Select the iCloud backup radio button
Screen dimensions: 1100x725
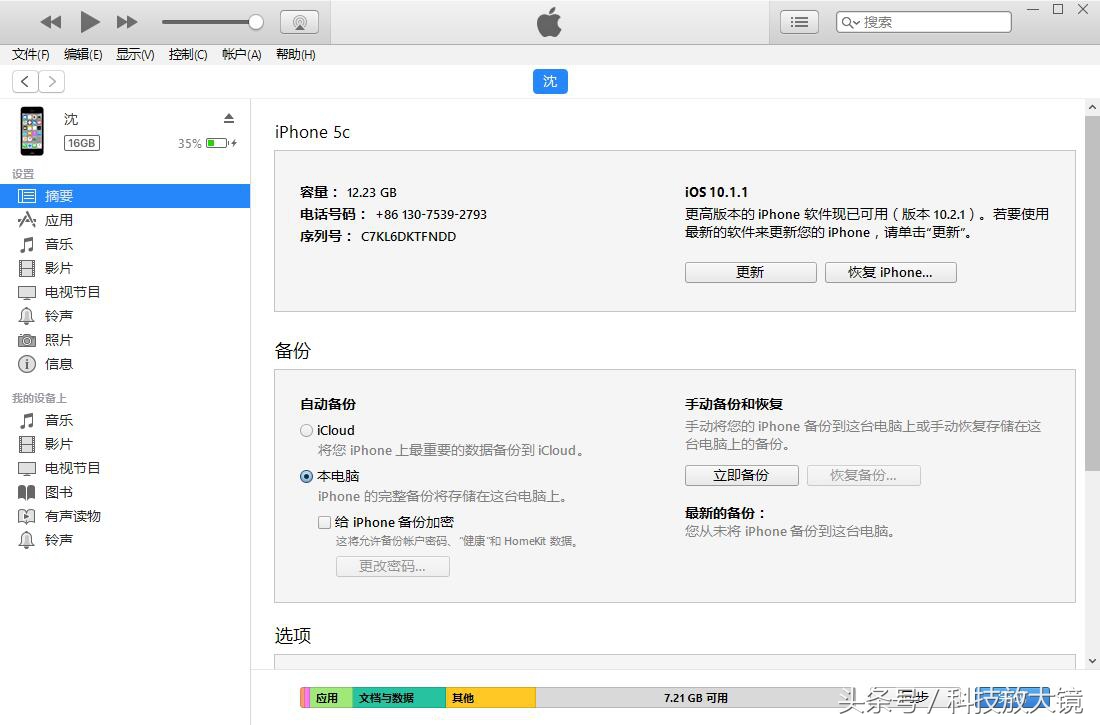[306, 430]
